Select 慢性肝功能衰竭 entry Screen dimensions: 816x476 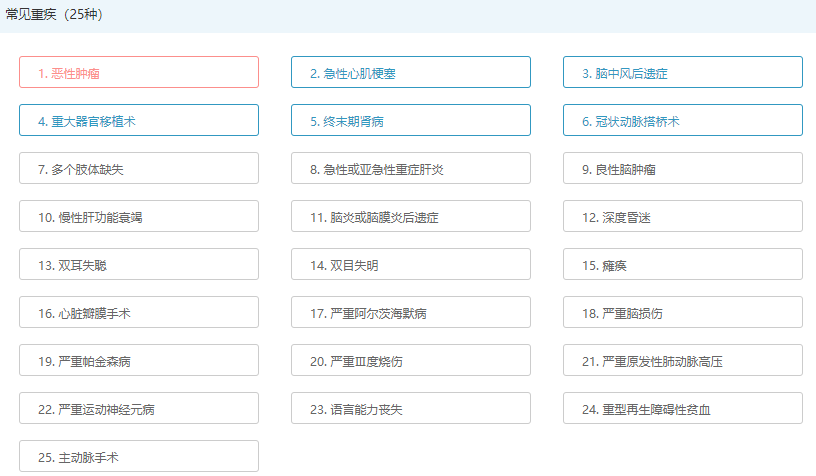(138, 217)
